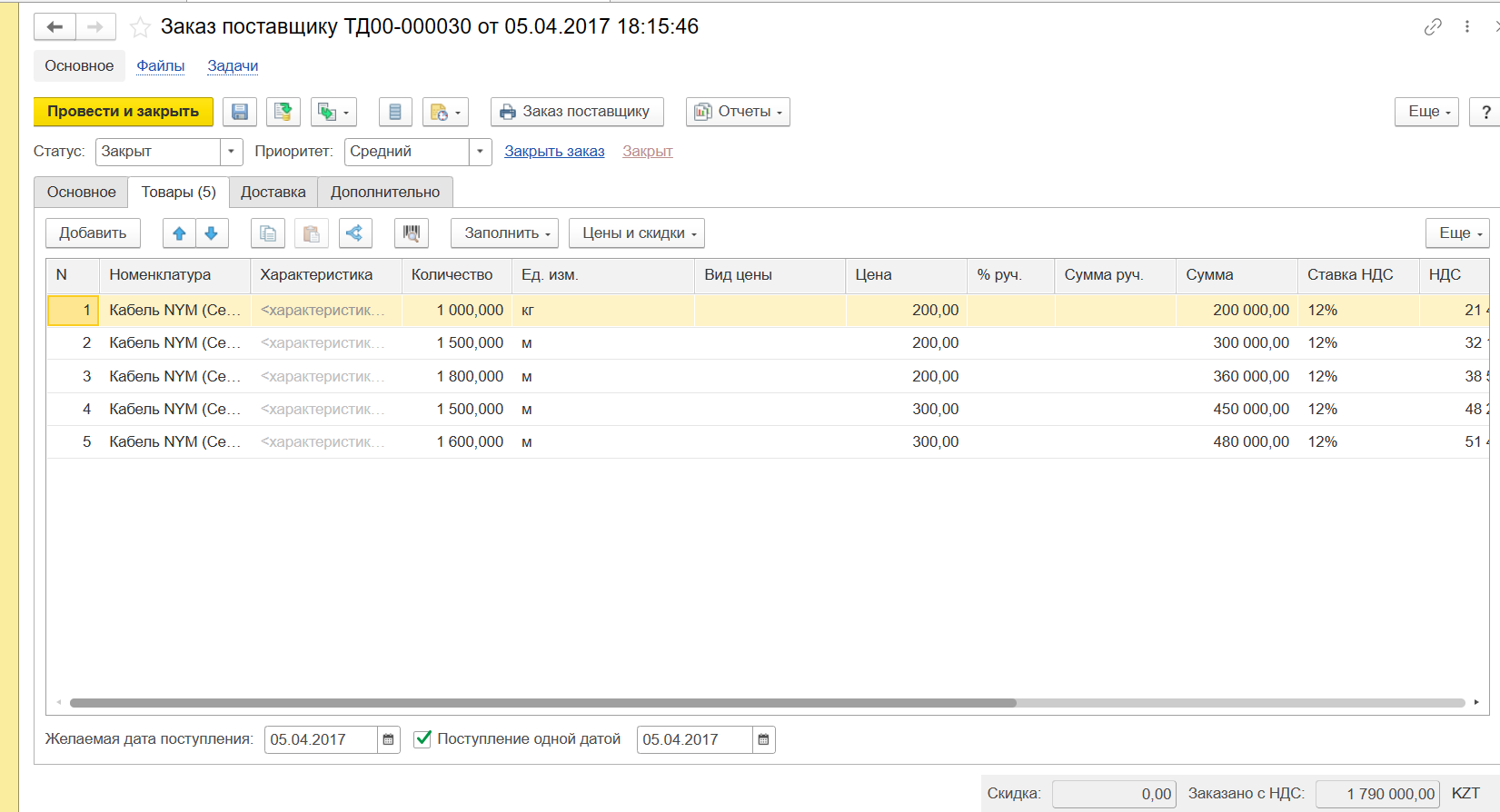Expand the Статус dropdown
Image resolution: width=1500 pixels, height=812 pixels.
(x=232, y=152)
